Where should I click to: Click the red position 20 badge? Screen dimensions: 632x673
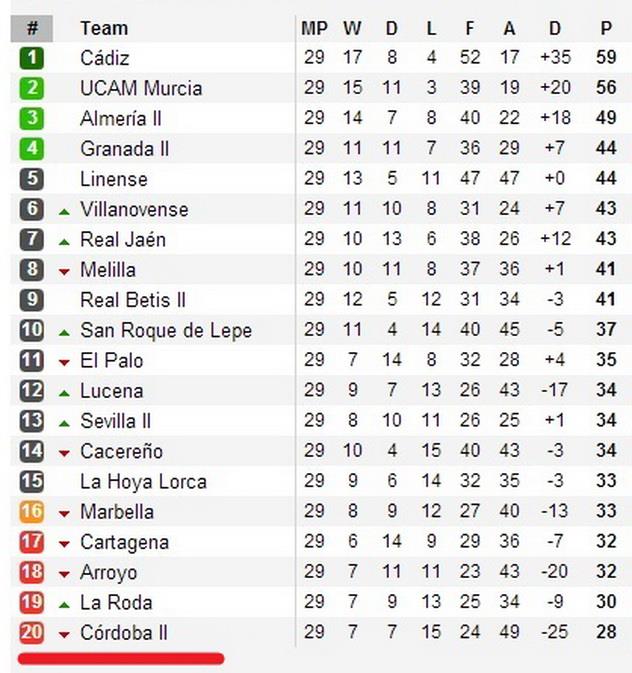32,633
